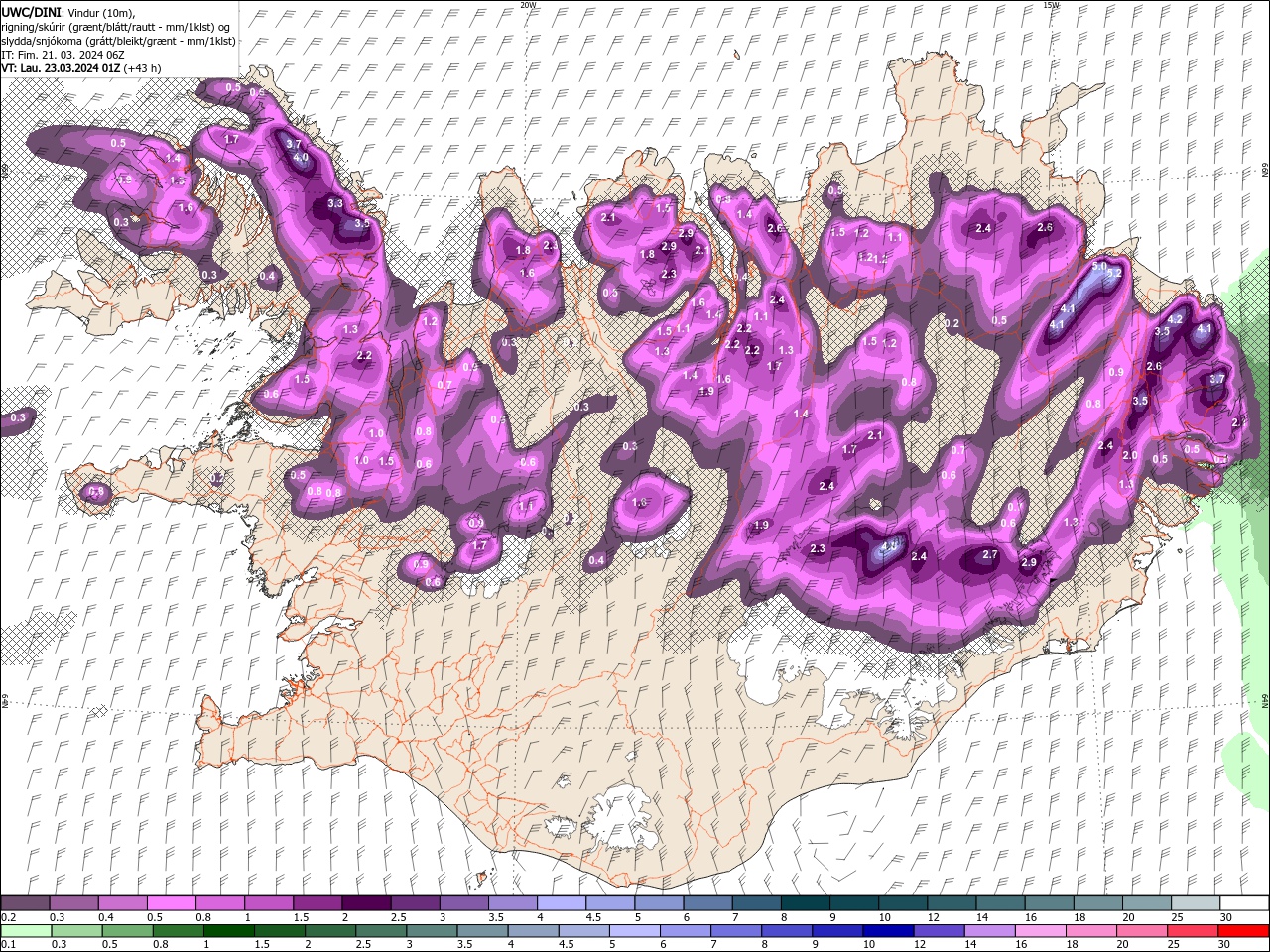Select the 4.2 precipitation value on the map

click(x=1176, y=319)
